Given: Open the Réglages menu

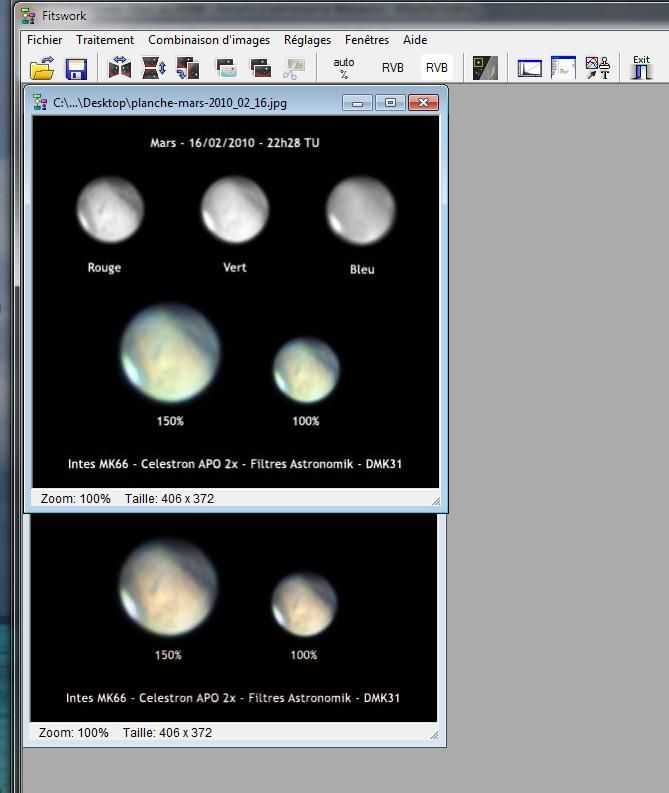Looking at the screenshot, I should 307,40.
